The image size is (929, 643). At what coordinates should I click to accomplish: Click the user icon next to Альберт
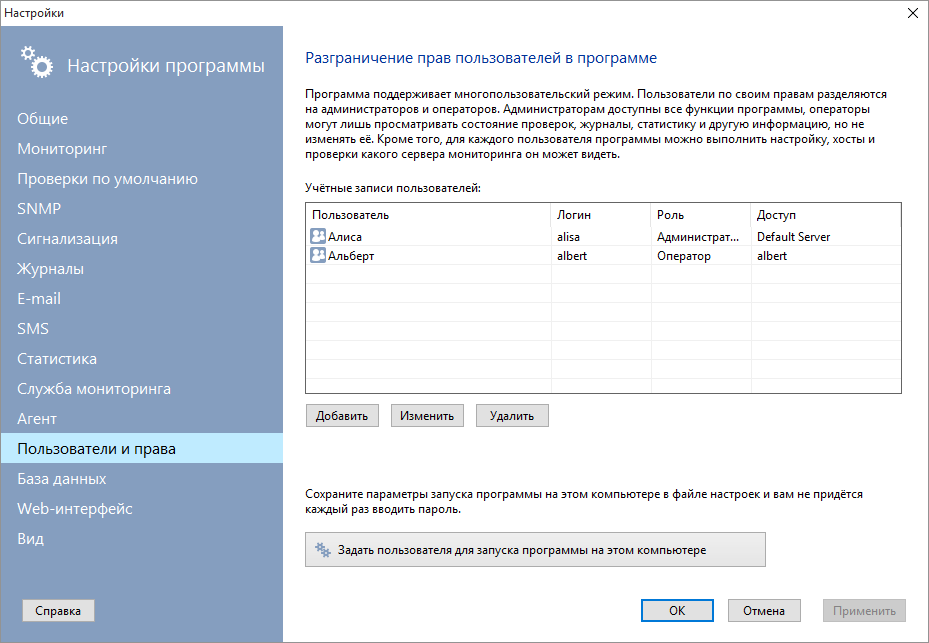click(x=318, y=255)
